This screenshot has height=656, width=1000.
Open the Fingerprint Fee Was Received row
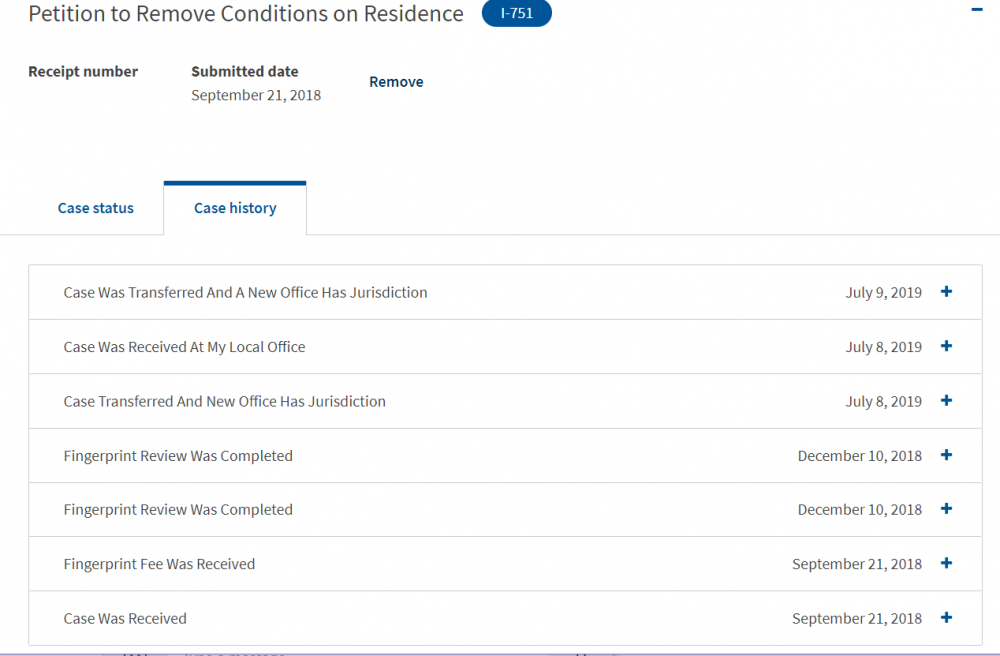click(505, 564)
